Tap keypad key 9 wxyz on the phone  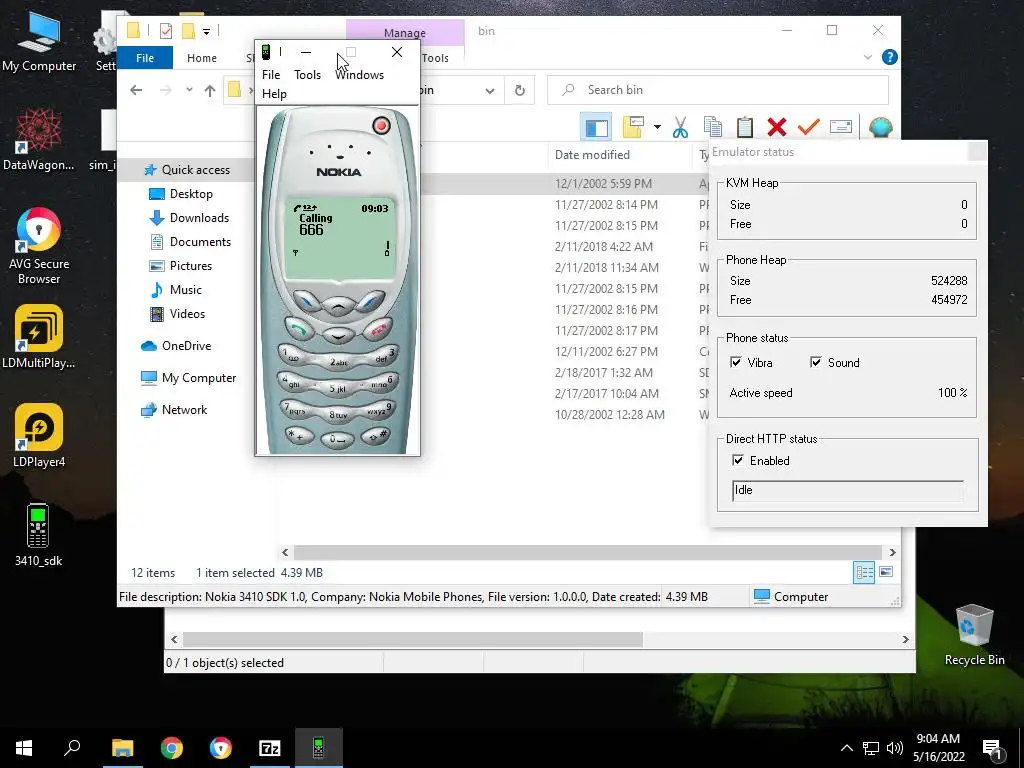[379, 410]
